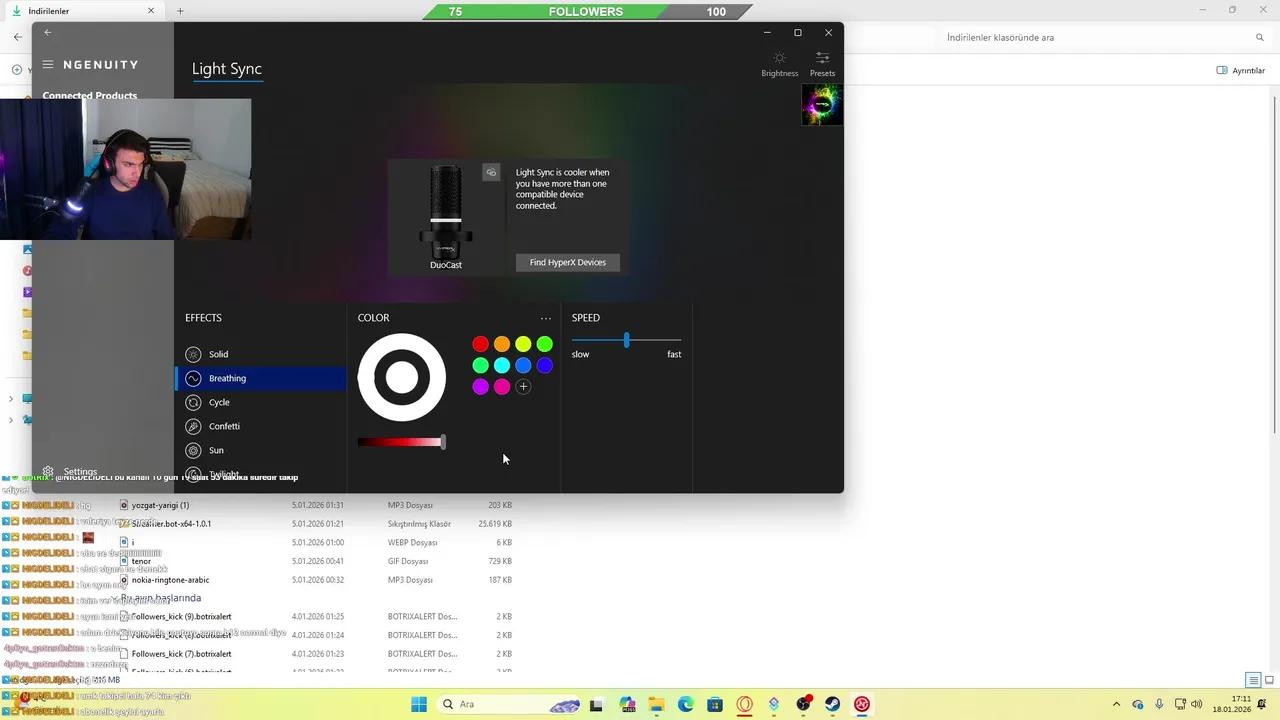Choose the Cycle lighting effect
Image resolution: width=1280 pixels, height=720 pixels.
pyautogui.click(x=261, y=402)
